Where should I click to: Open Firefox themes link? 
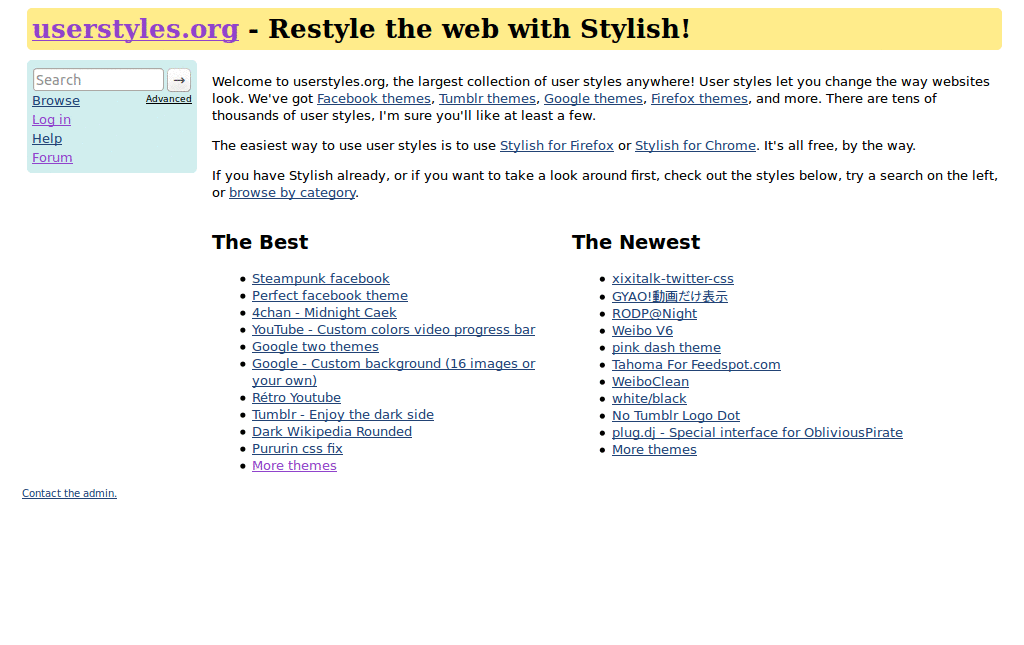(x=699, y=99)
